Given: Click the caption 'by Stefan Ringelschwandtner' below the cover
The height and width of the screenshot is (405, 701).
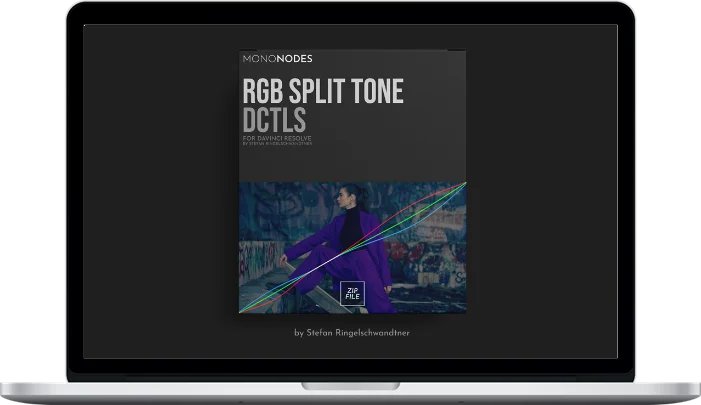Looking at the screenshot, I should pyautogui.click(x=351, y=333).
